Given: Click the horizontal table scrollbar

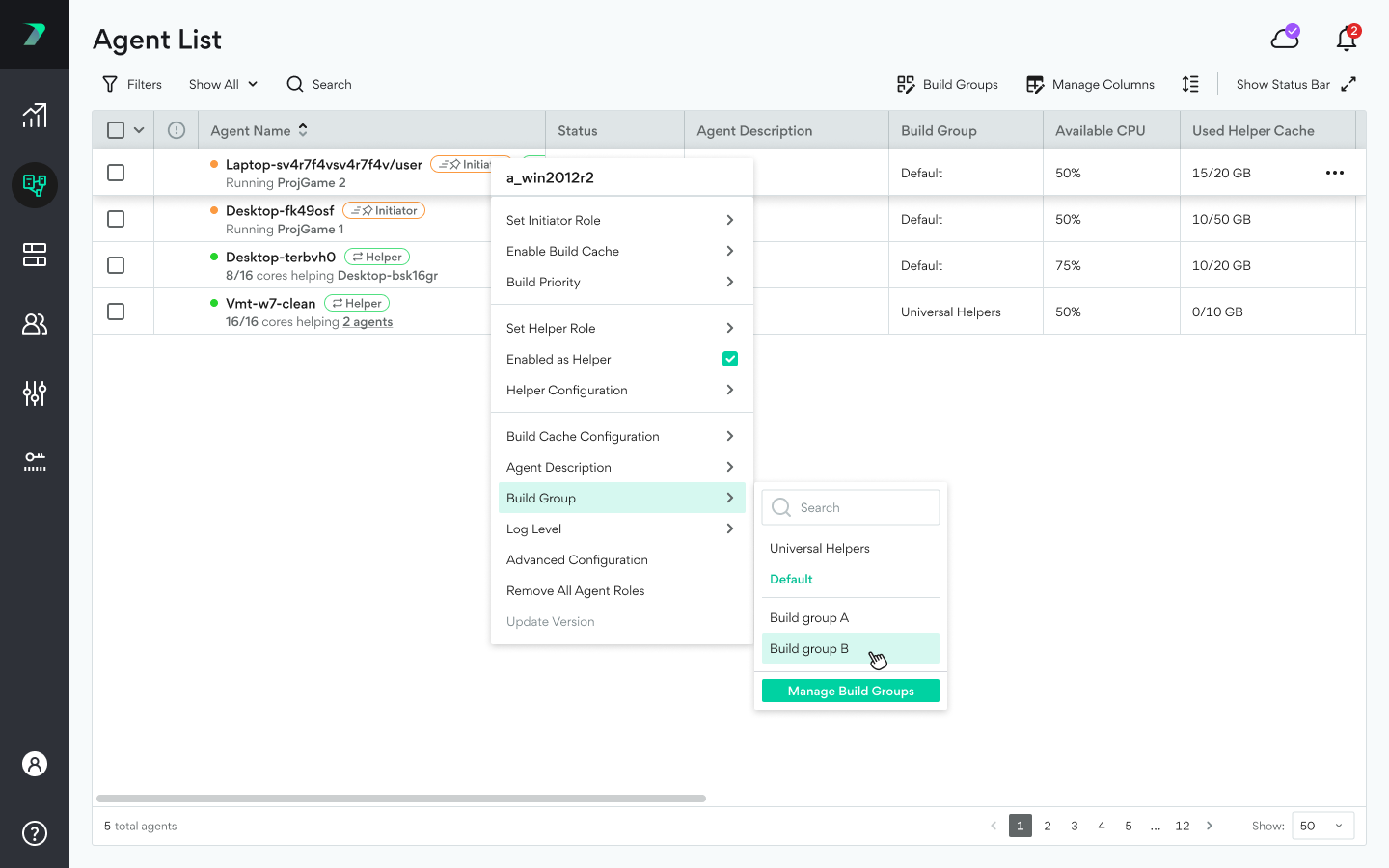Looking at the screenshot, I should pyautogui.click(x=401, y=799).
